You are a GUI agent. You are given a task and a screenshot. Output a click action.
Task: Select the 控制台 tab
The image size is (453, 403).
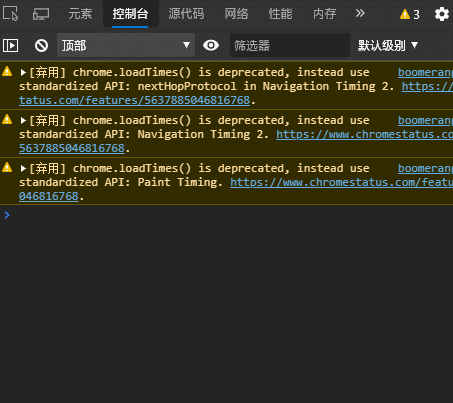click(130, 14)
